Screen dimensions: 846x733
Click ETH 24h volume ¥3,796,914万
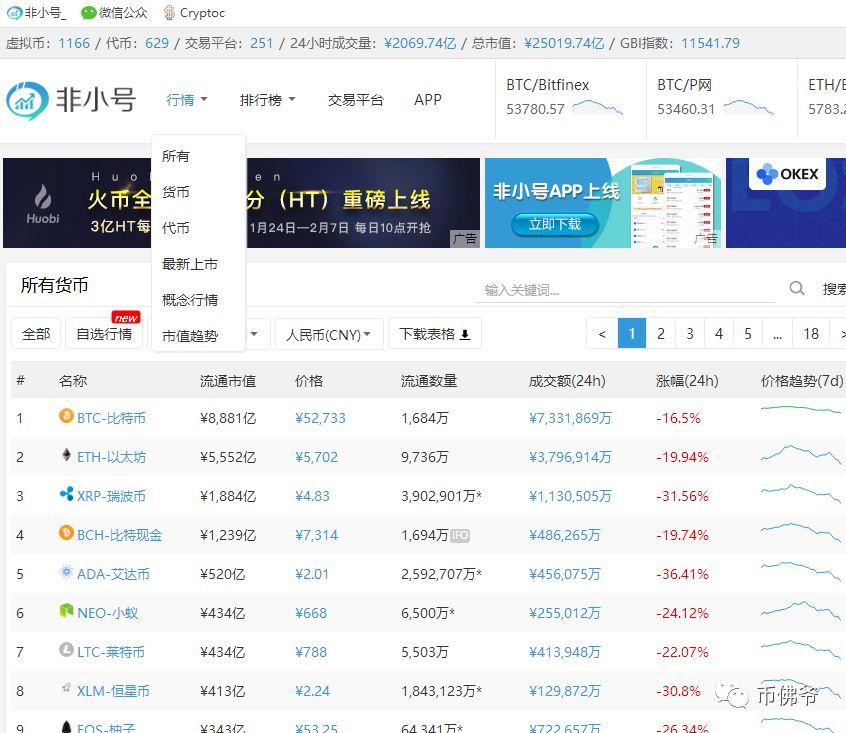point(570,457)
